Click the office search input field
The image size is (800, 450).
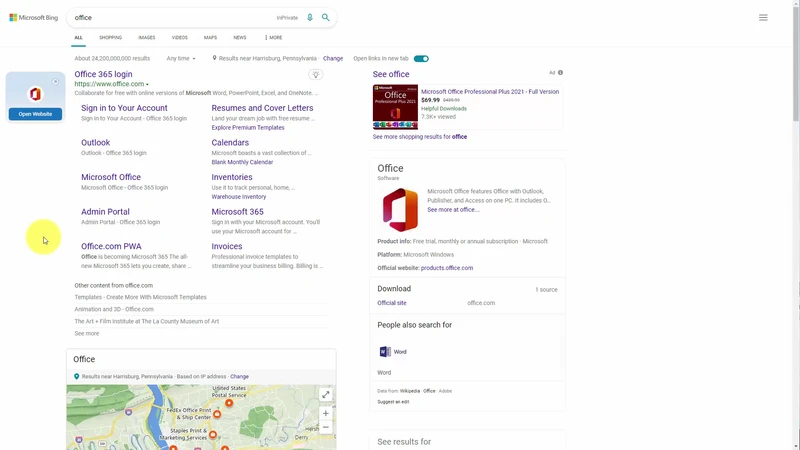(x=173, y=17)
